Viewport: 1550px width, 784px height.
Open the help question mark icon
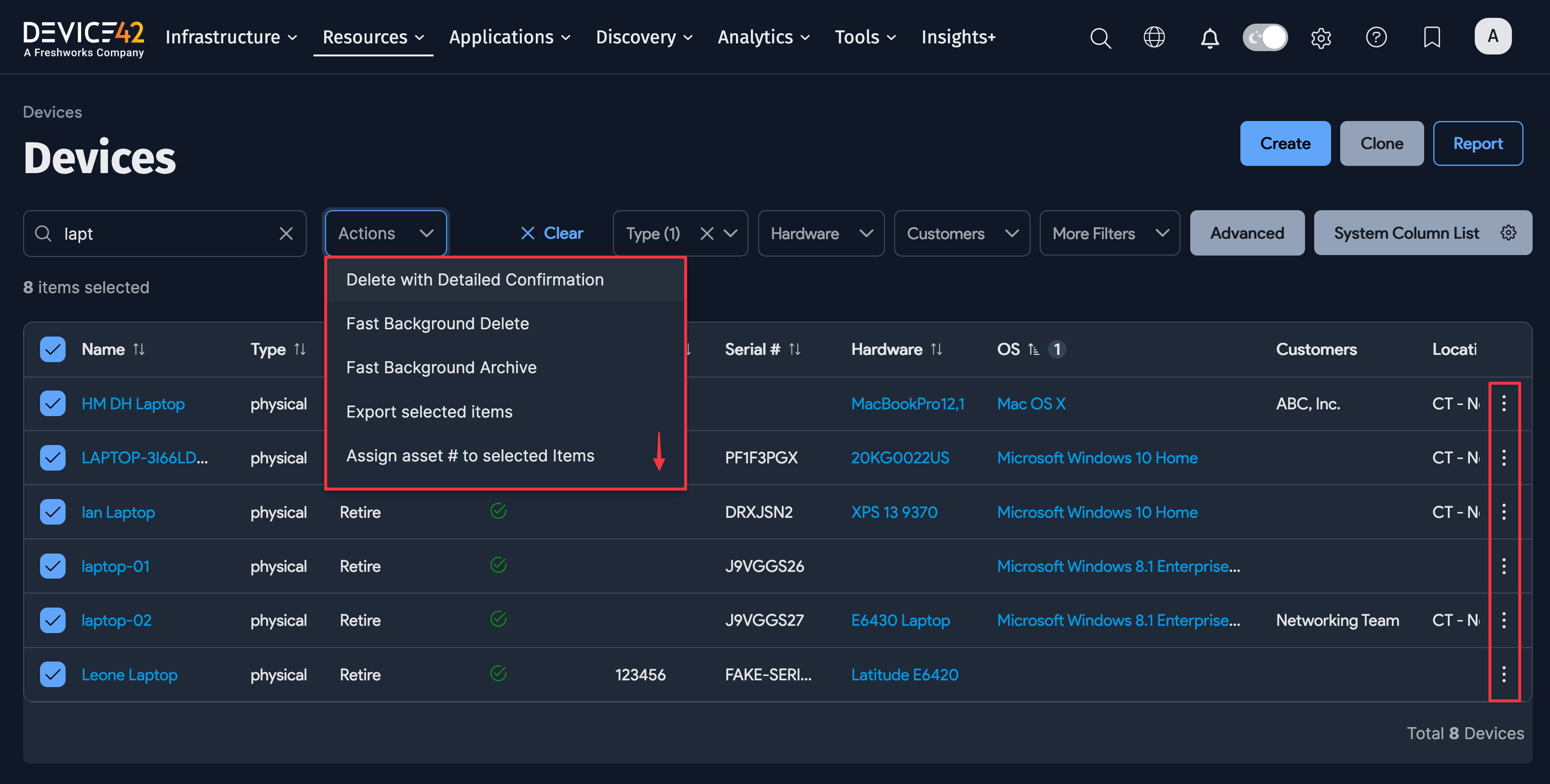[1377, 37]
